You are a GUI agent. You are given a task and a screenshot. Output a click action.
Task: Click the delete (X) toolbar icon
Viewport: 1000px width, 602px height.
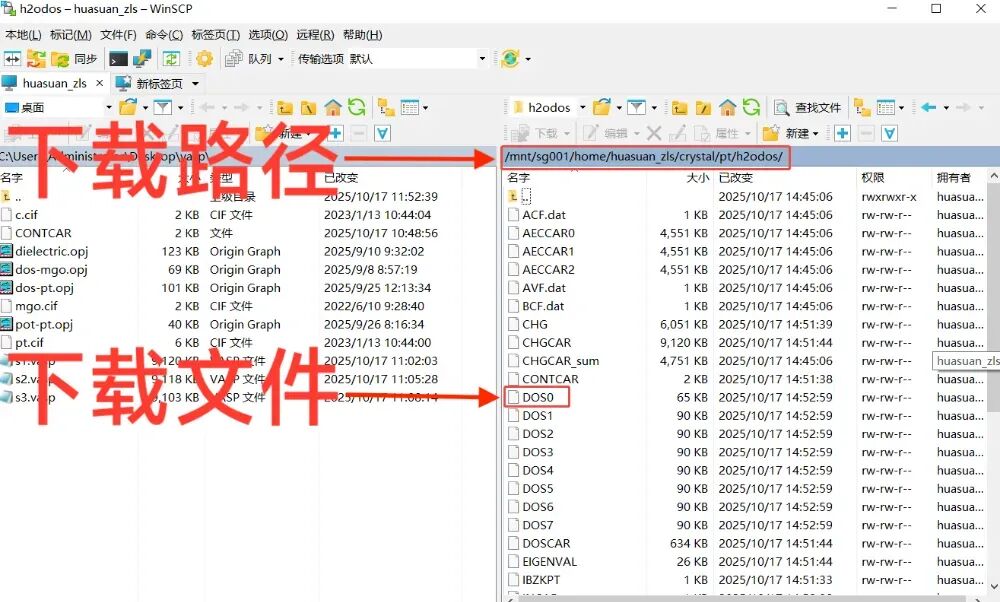[x=654, y=131]
